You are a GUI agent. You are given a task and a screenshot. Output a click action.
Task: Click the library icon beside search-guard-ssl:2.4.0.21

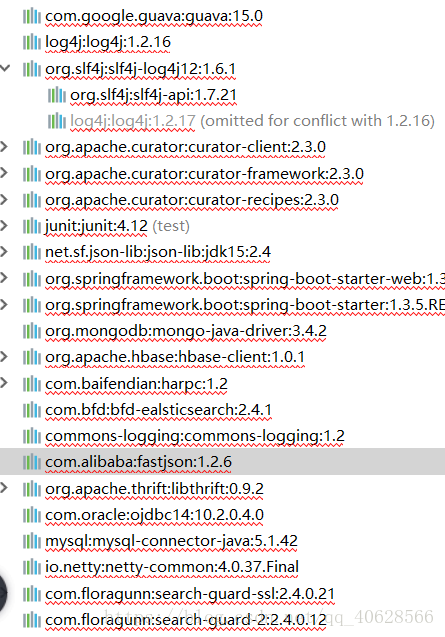pos(32,594)
